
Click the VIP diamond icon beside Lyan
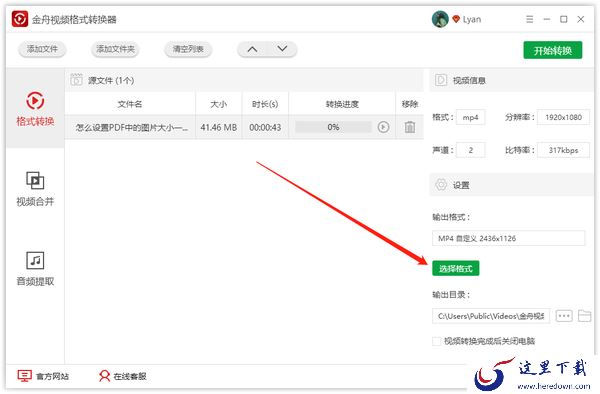coord(455,19)
